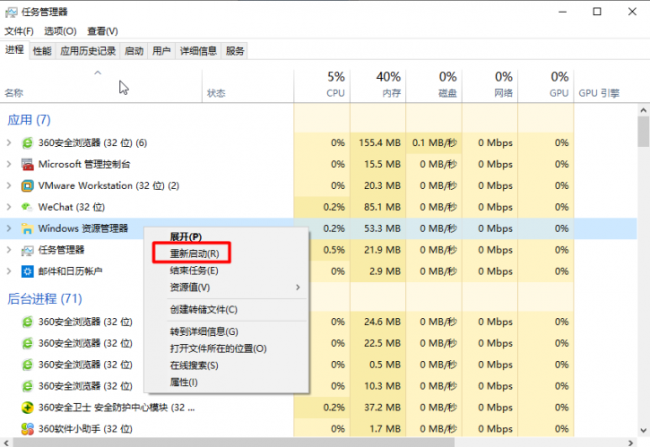Screen dimensions: 650x447
Task: Switch to the 服务 tab
Action: click(235, 51)
